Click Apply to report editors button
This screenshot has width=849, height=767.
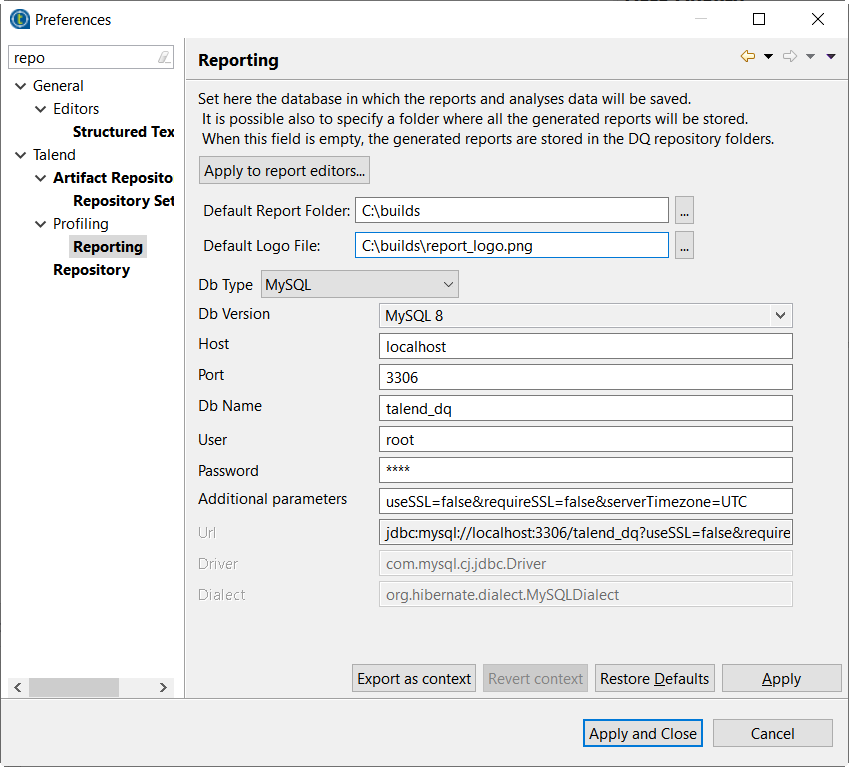[x=285, y=171]
